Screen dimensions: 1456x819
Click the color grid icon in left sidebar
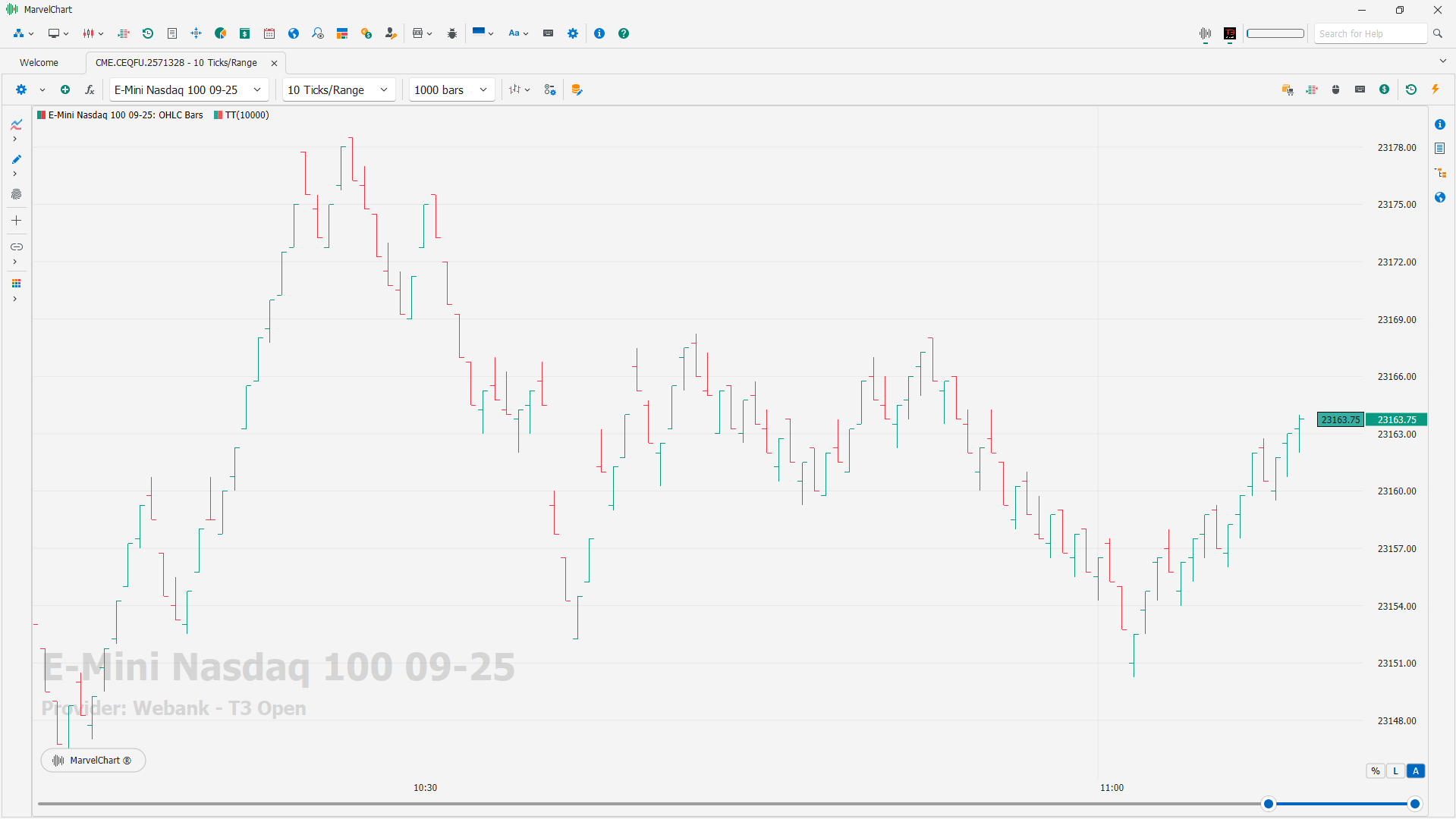click(16, 284)
